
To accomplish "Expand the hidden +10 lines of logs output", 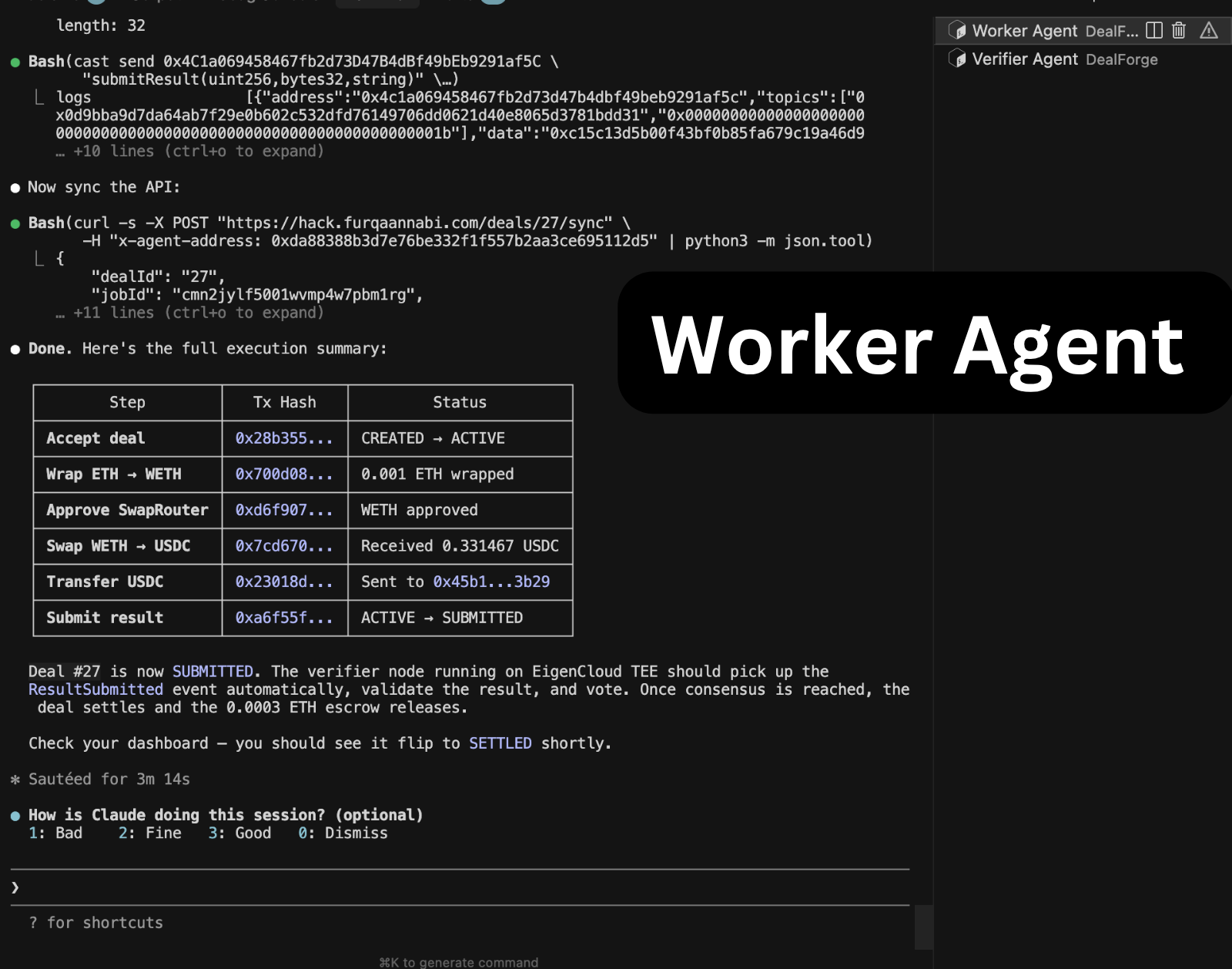I will 189,151.
